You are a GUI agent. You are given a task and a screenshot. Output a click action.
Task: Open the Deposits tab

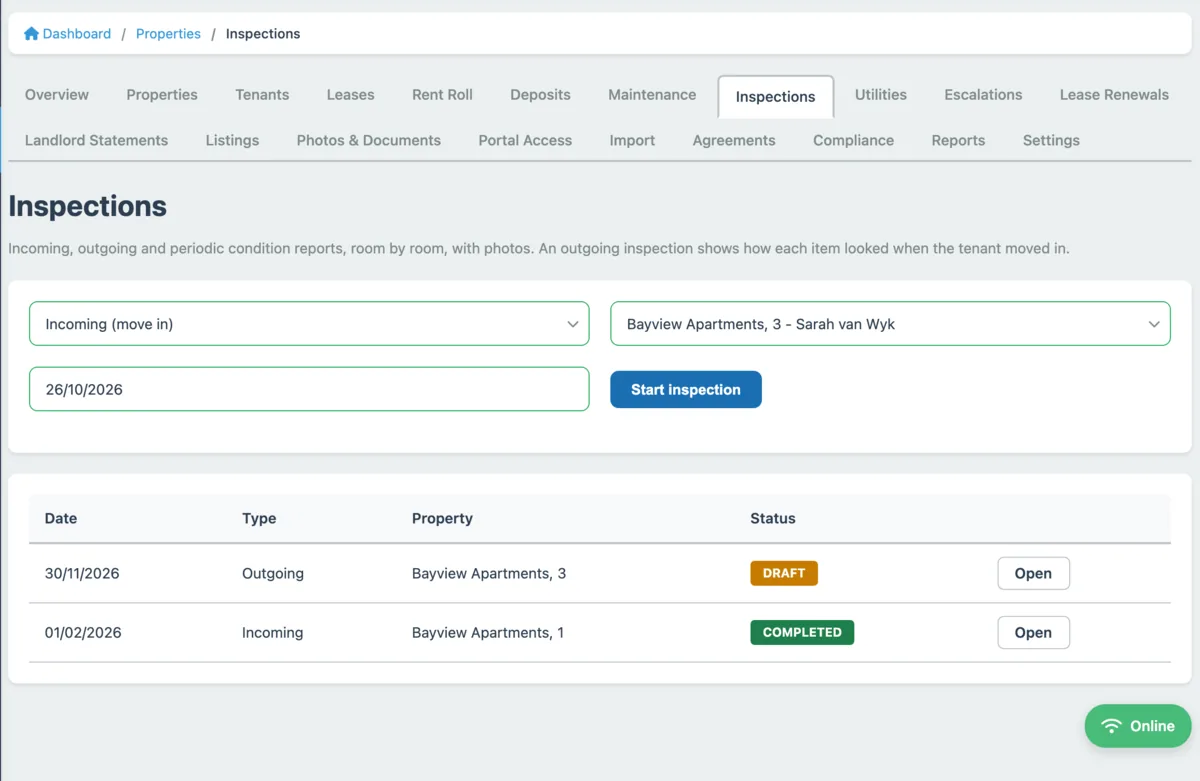[540, 95]
